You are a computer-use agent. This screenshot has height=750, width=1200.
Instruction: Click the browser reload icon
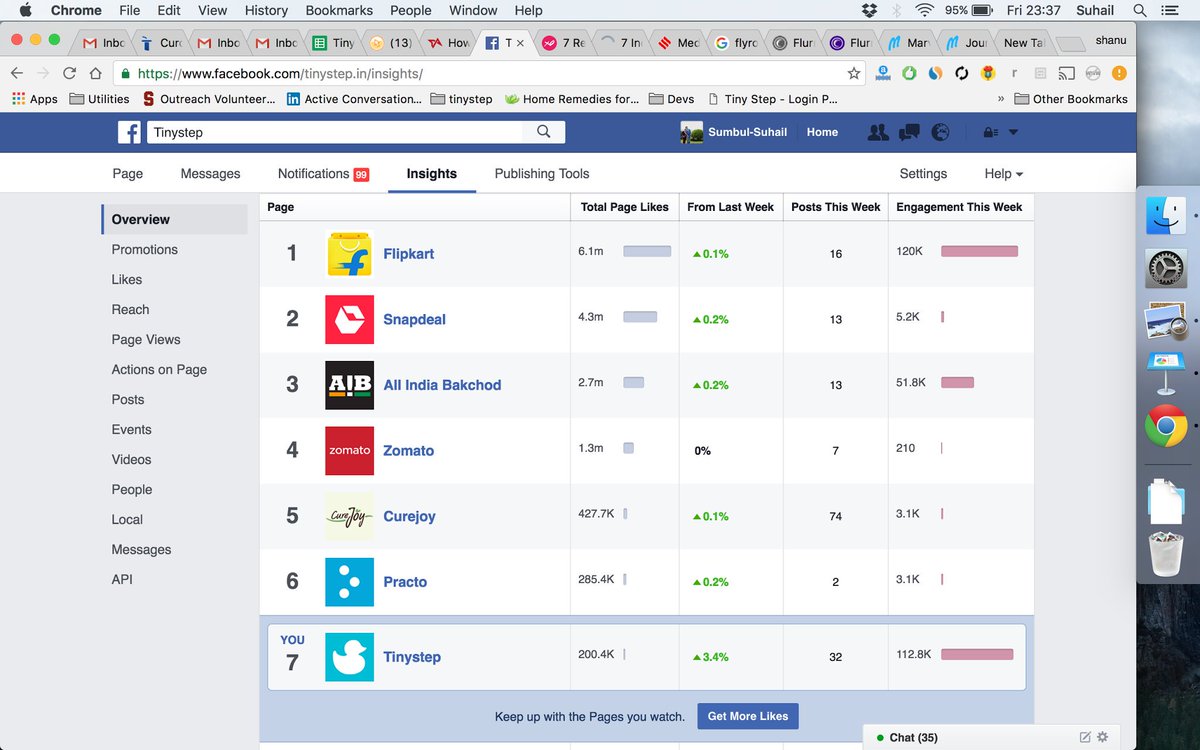click(68, 73)
